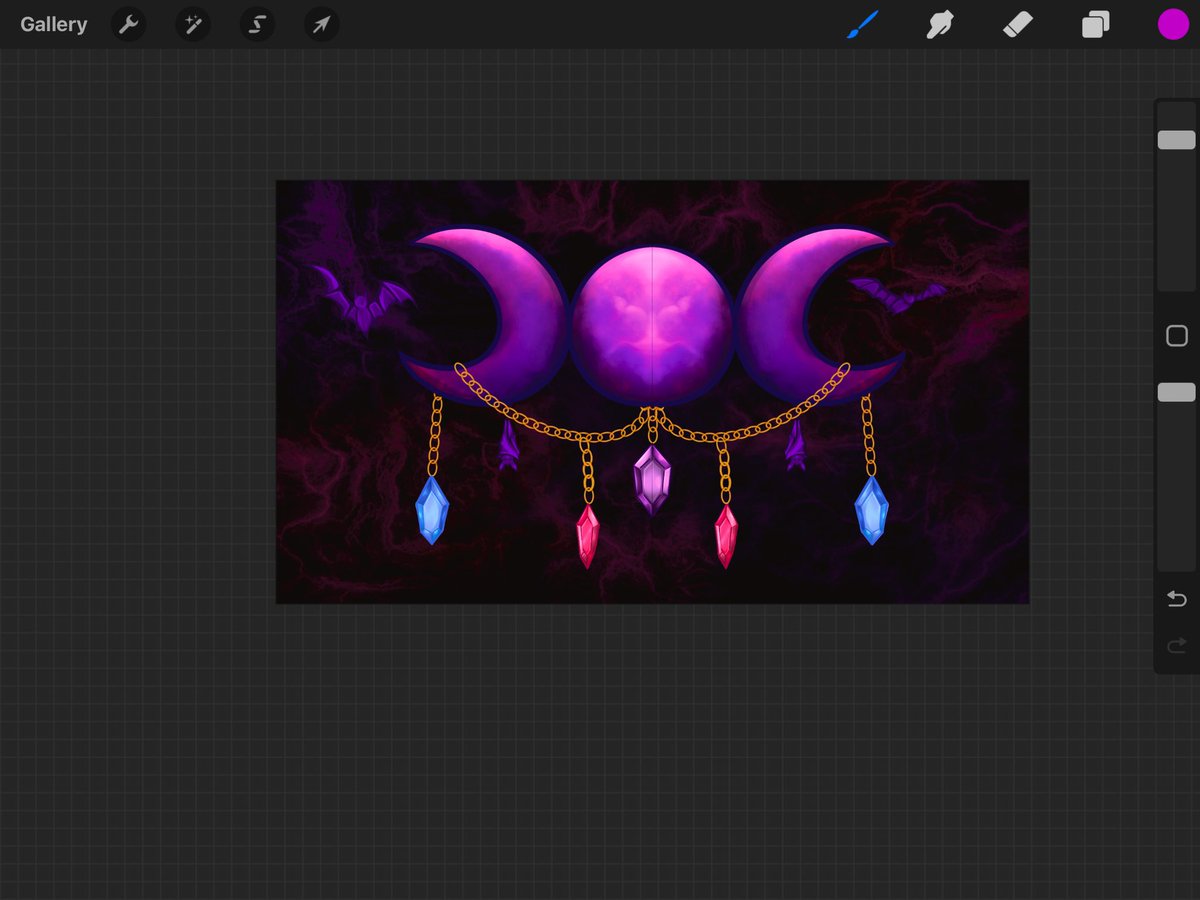Open the Layers panel
The height and width of the screenshot is (900, 1200).
[x=1095, y=25]
